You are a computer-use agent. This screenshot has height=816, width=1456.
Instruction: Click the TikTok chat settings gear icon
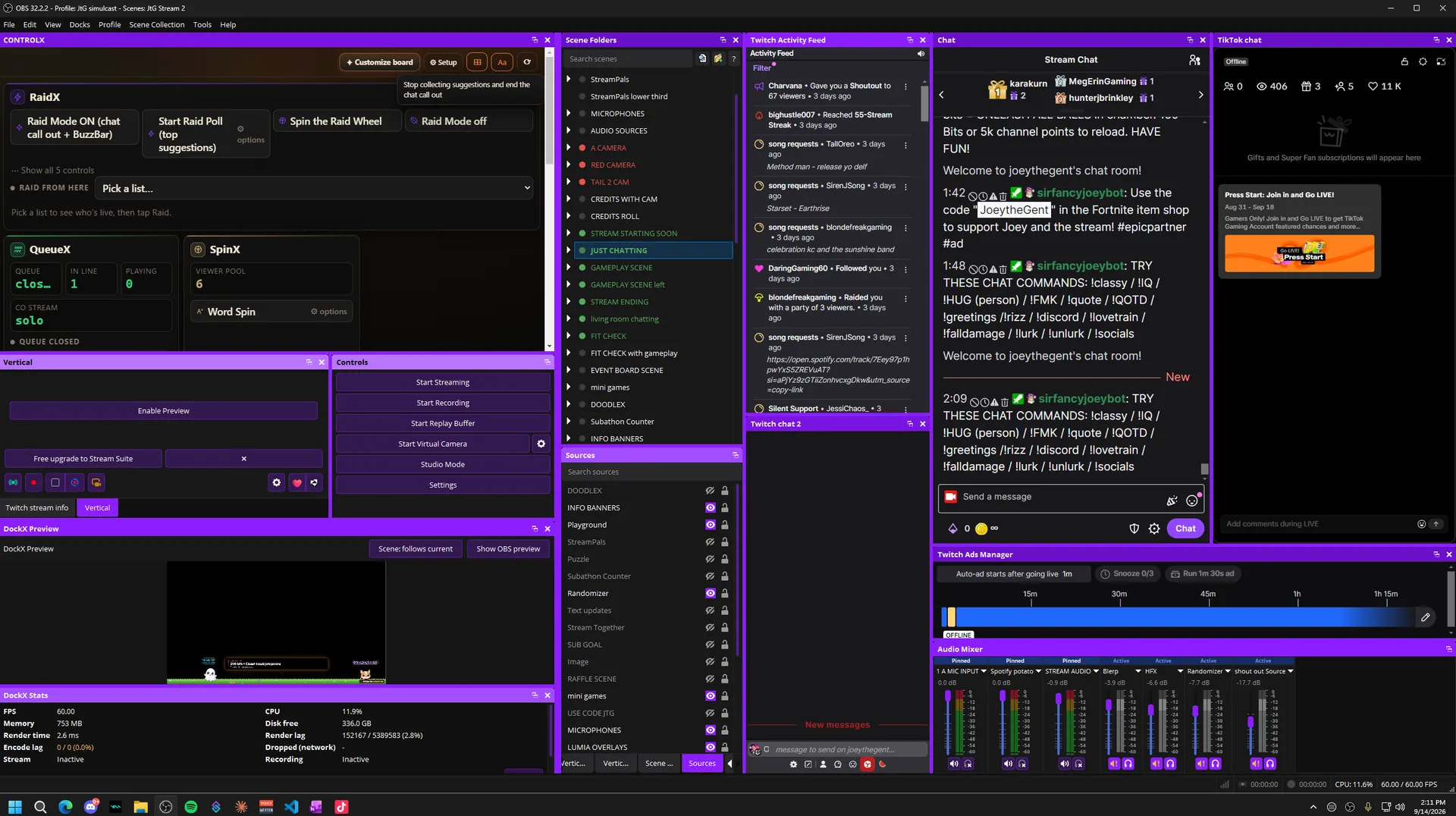click(1423, 62)
